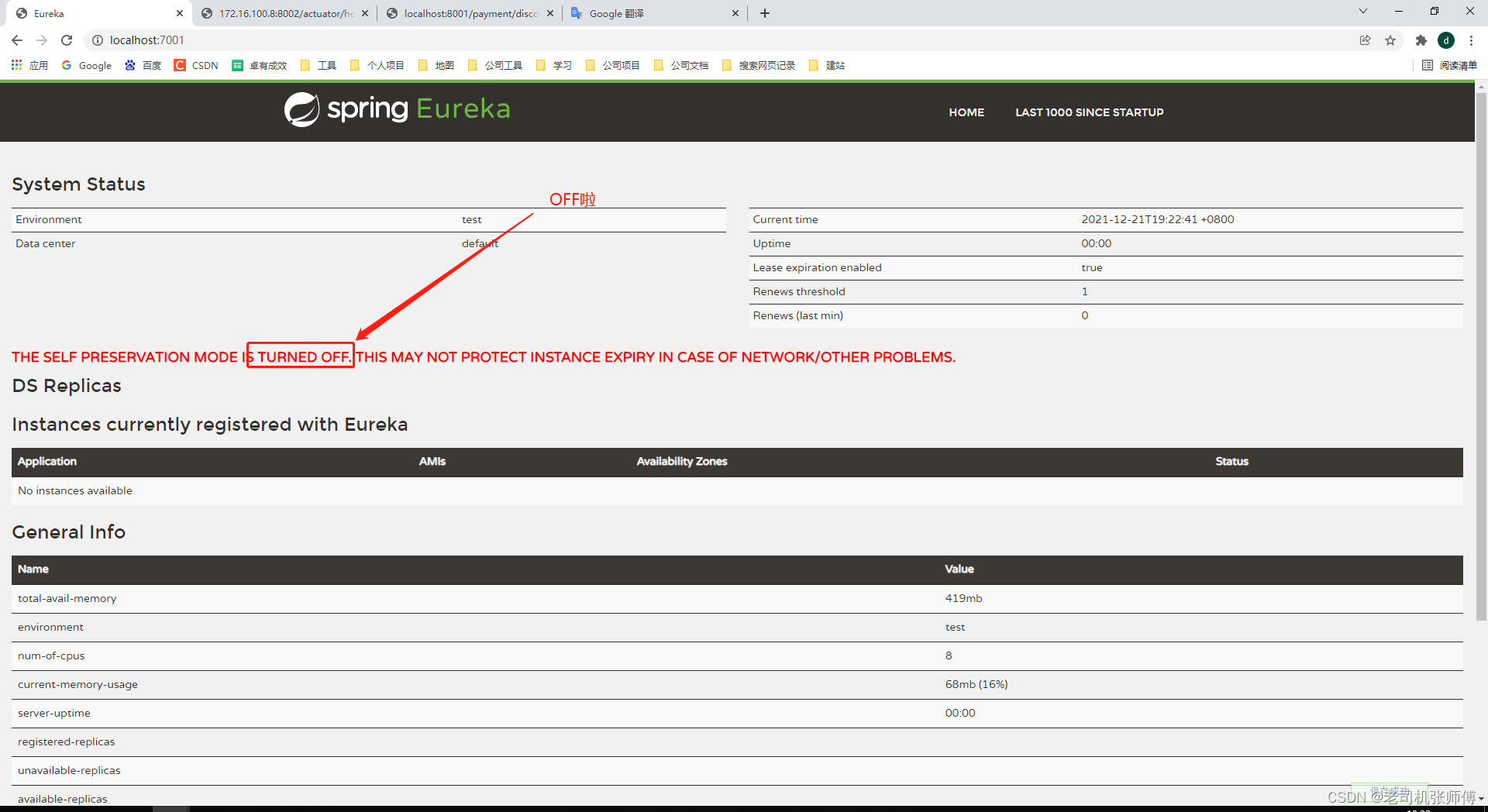Open the 工具 bookmark folder

(318, 65)
